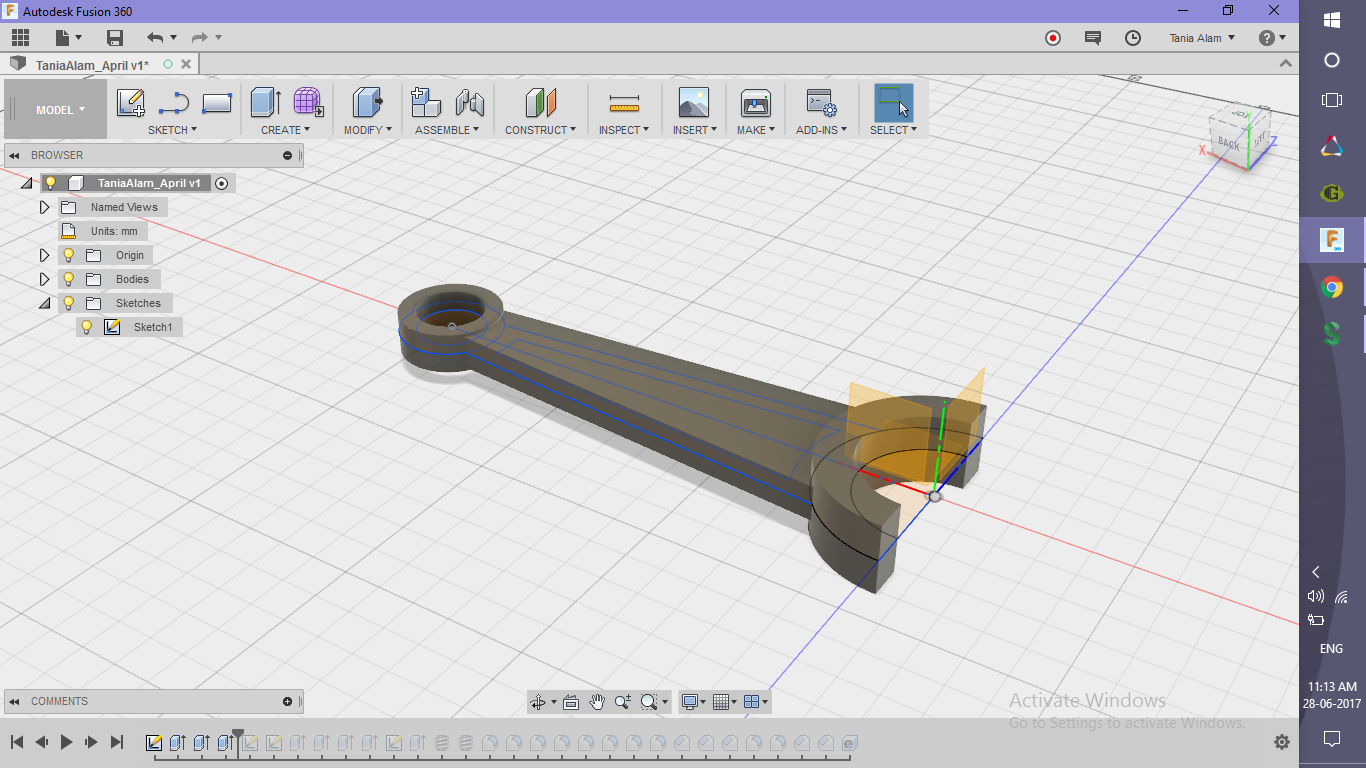Click the Offset Plane construct icon

[x=541, y=103]
